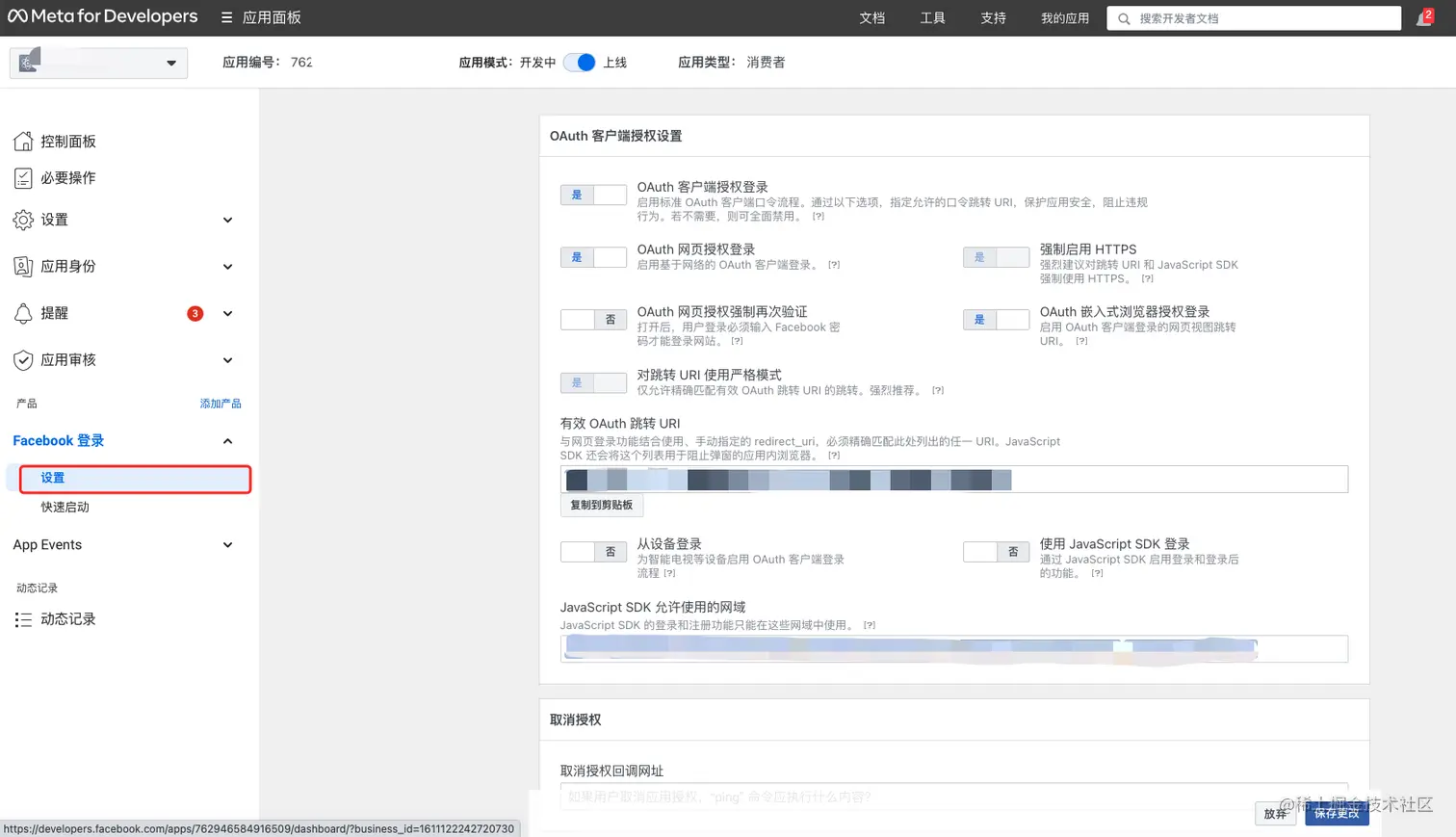The height and width of the screenshot is (837, 1456).
Task: Click the 提醒 bell icon
Action: [x=23, y=314]
